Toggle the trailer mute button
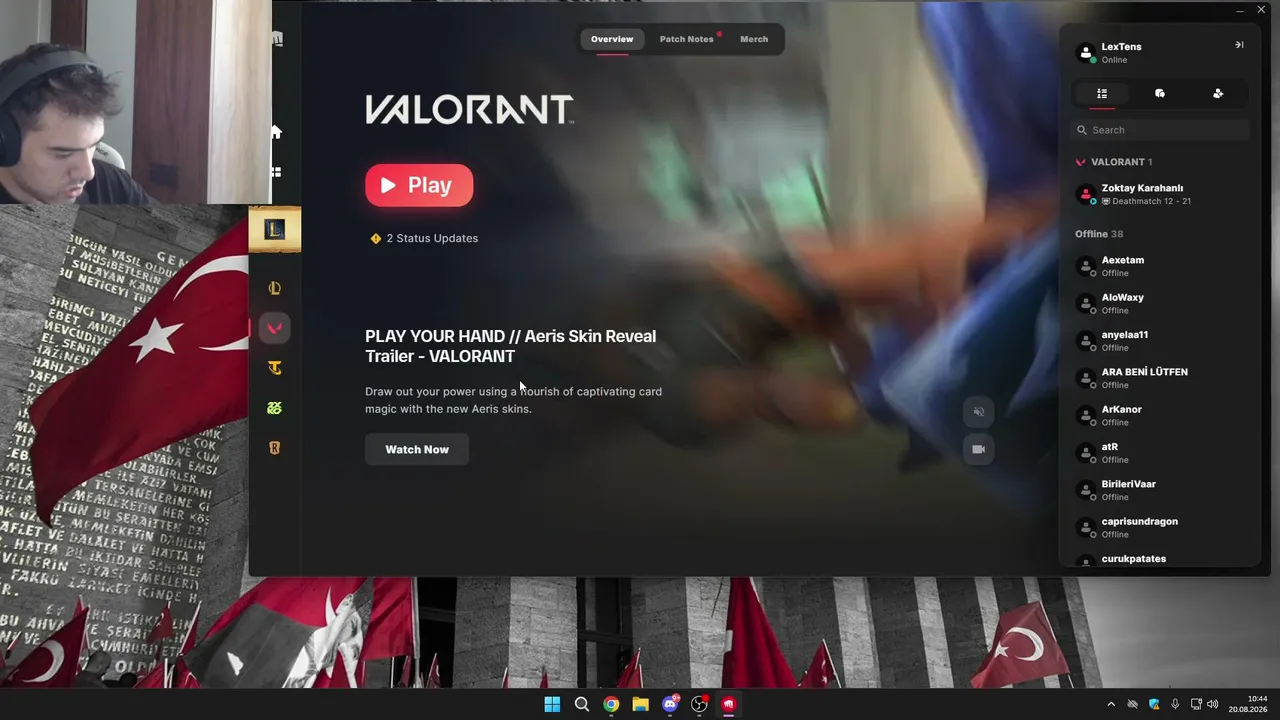Viewport: 1280px width, 720px height. click(979, 412)
